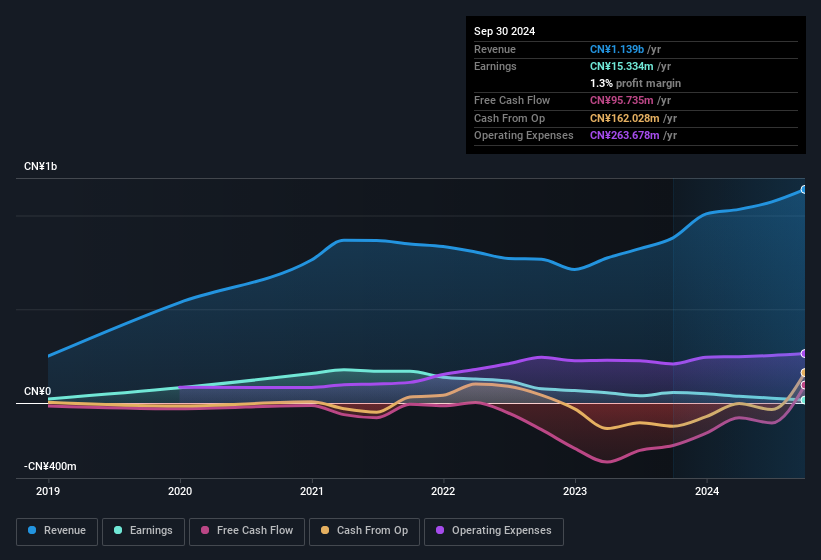Select the 2024 x-axis label

pos(707,491)
